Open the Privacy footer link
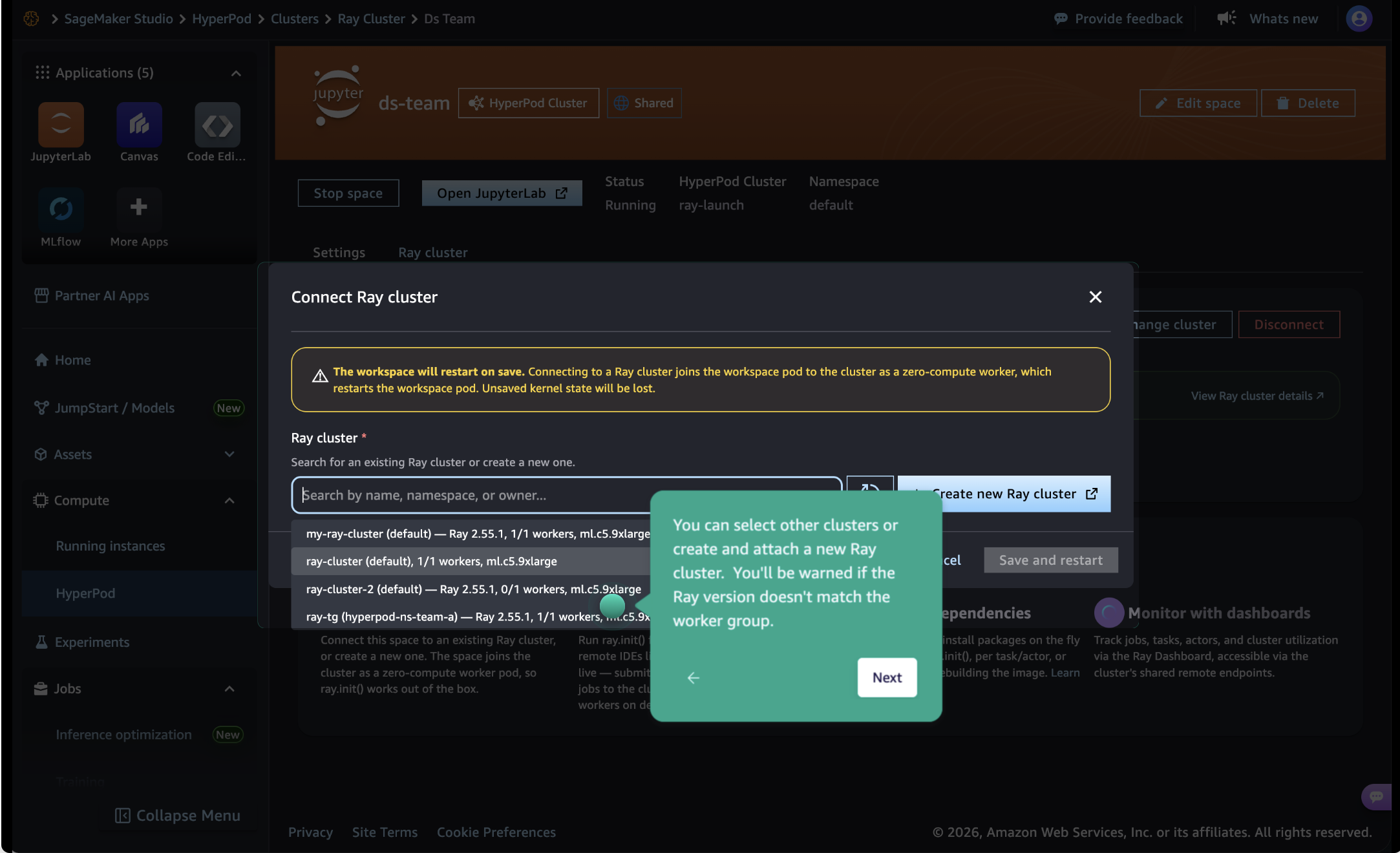1400x853 pixels. pos(310,832)
